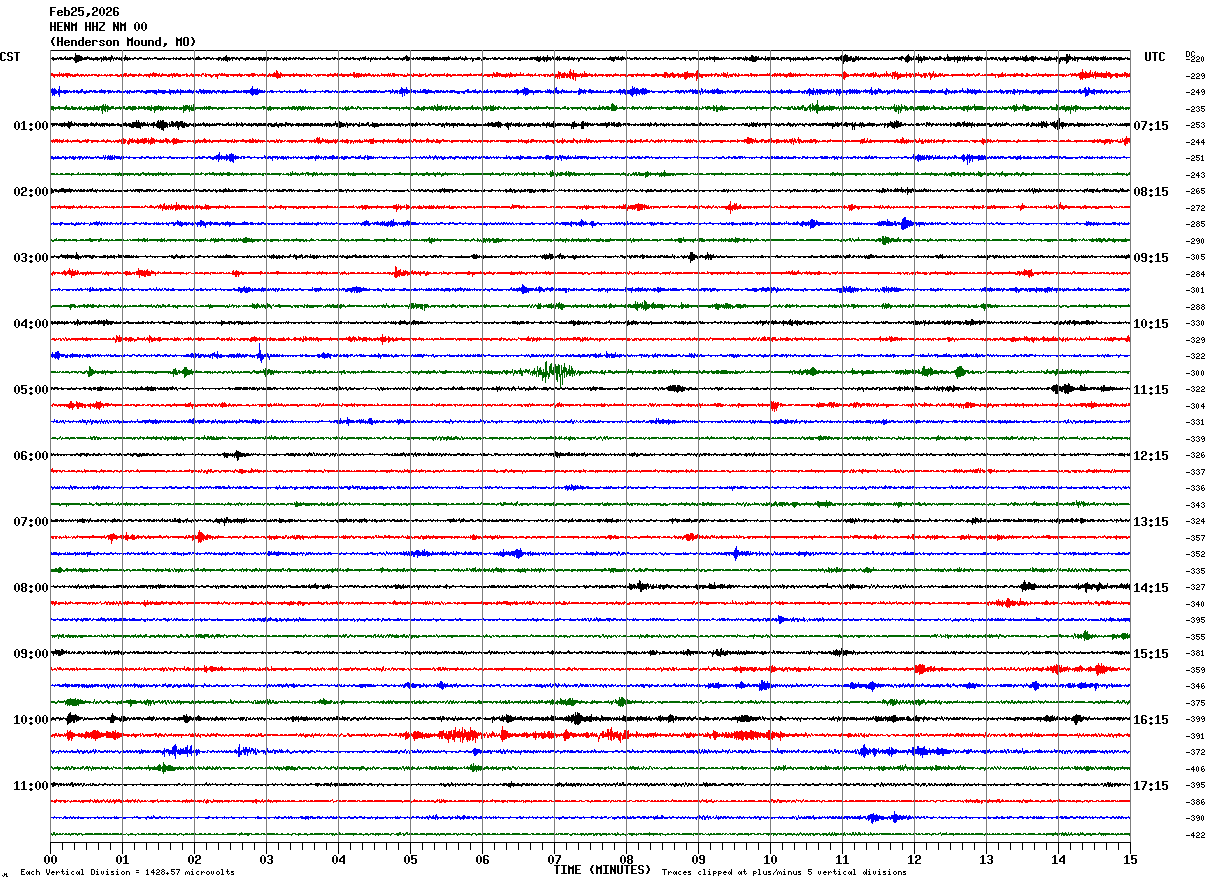Select the 05:00 CST time label
1210x886 pixels.
tap(31, 390)
